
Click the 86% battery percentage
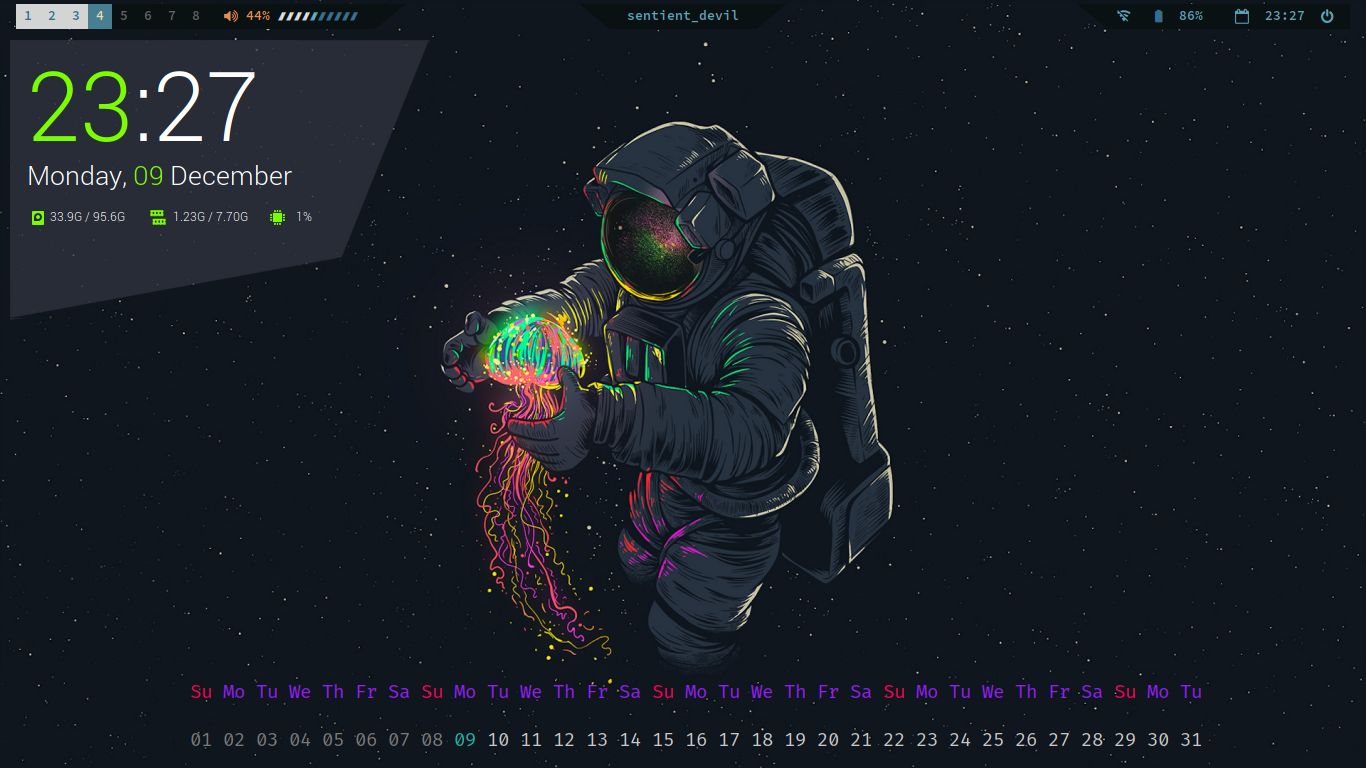tap(1191, 16)
